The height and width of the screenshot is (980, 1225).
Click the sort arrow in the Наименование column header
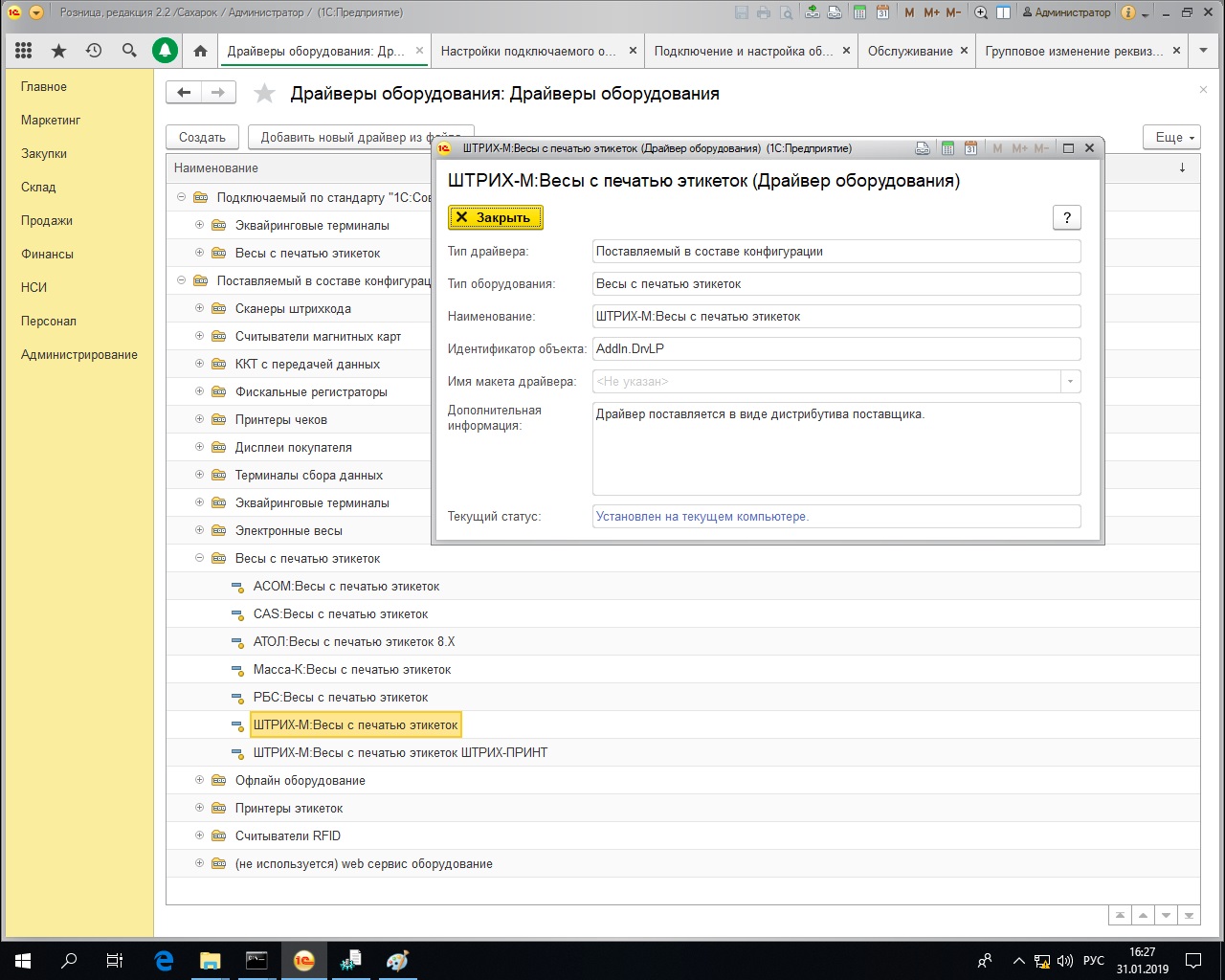pos(1183,167)
